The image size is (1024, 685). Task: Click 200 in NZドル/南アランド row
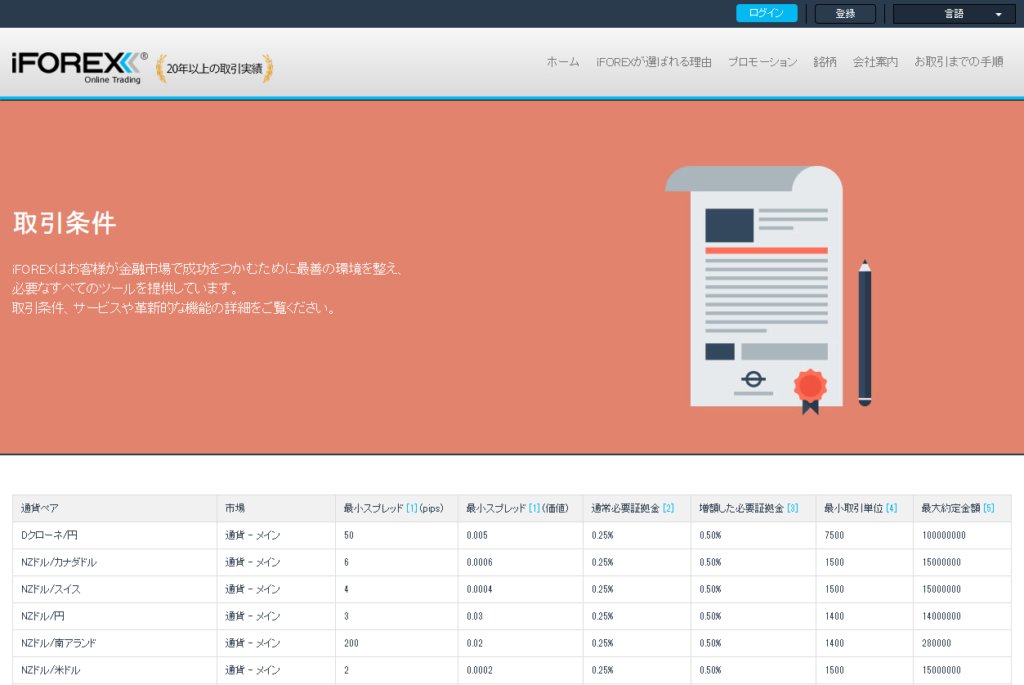[351, 643]
